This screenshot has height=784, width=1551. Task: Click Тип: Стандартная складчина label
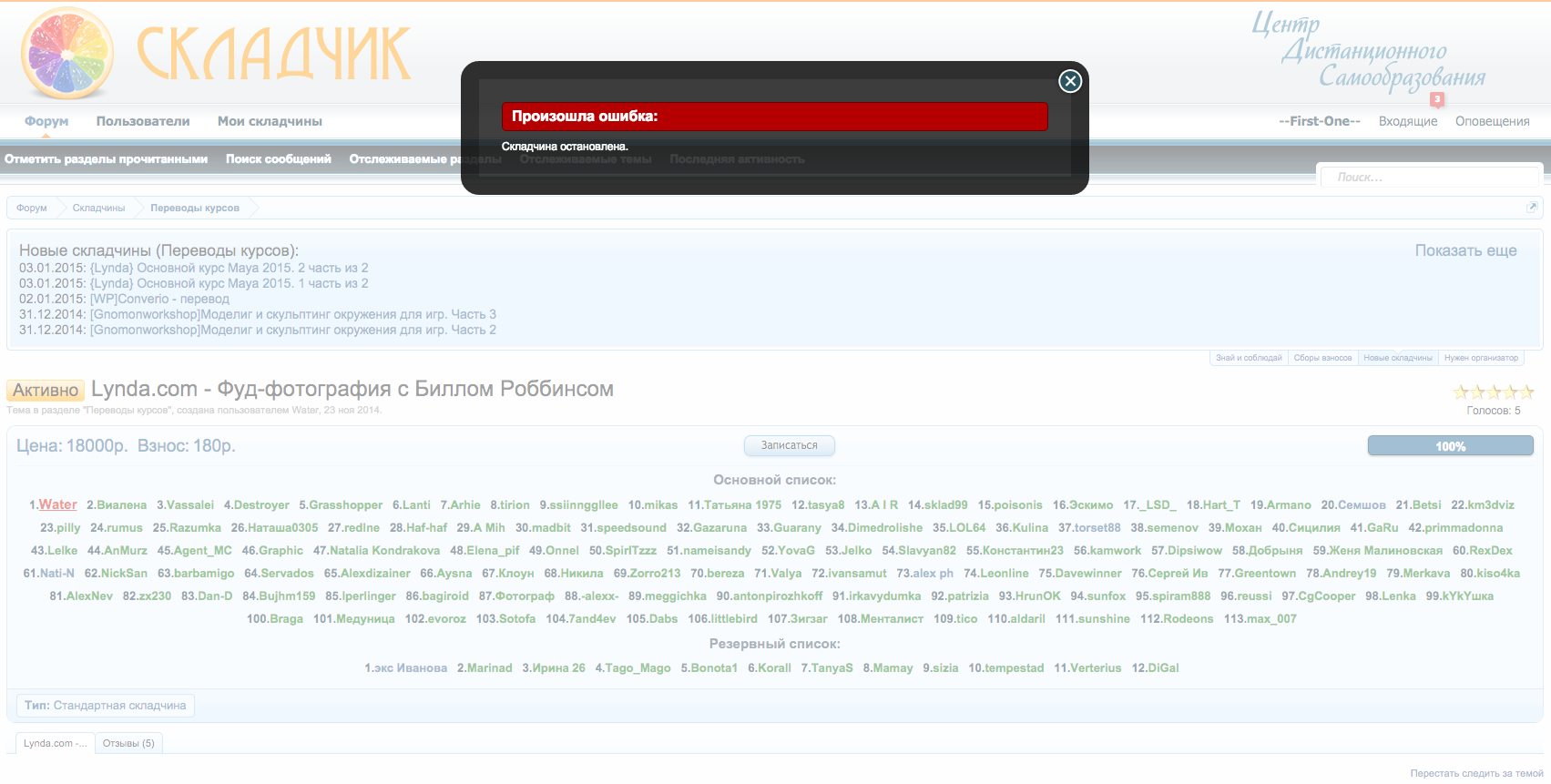pos(105,705)
